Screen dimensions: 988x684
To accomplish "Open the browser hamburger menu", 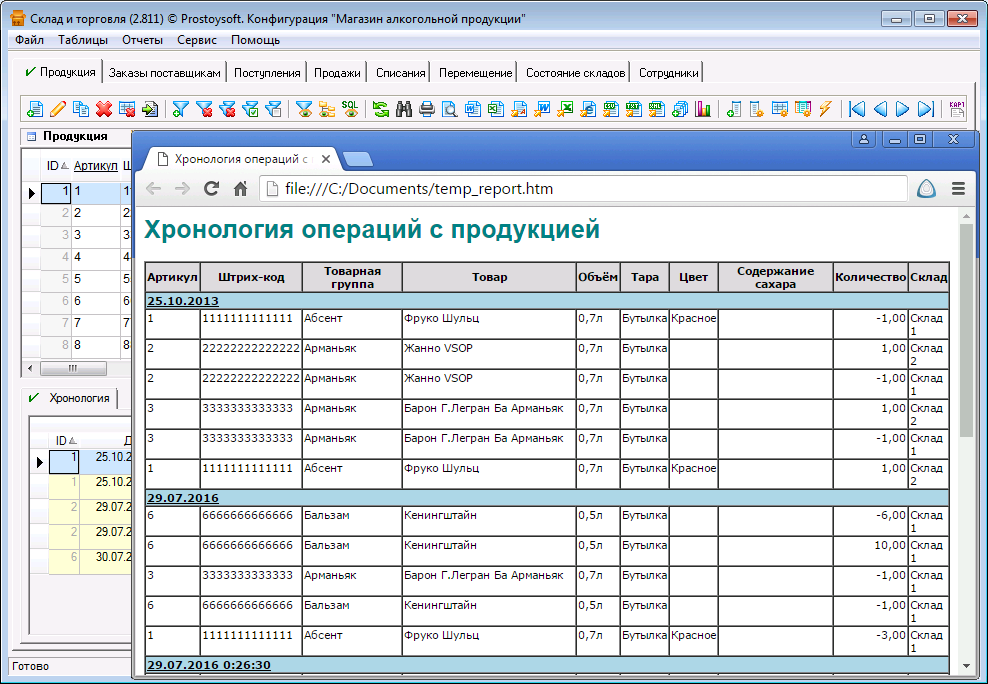I will point(958,188).
